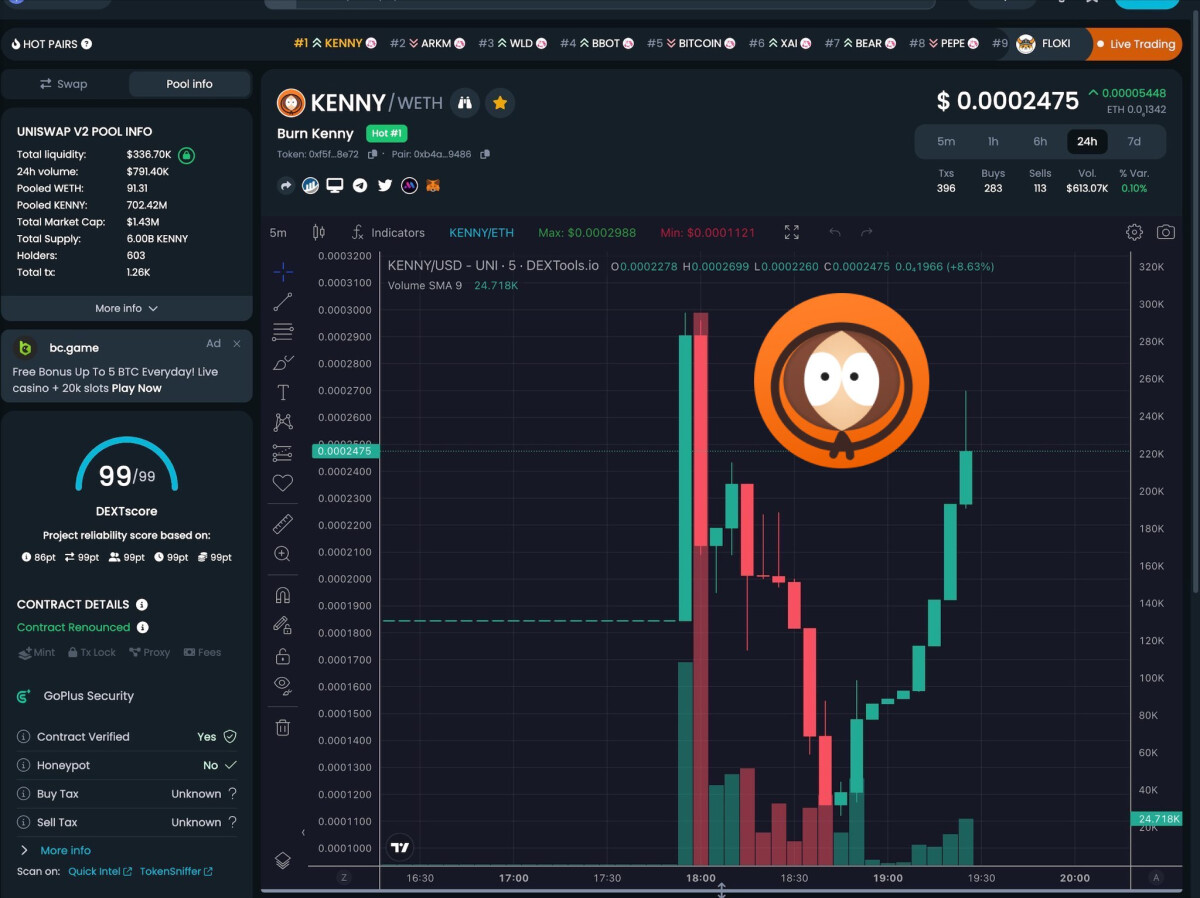1200x898 pixels.
Task: Select the trend line drawing tool
Action: tap(283, 301)
